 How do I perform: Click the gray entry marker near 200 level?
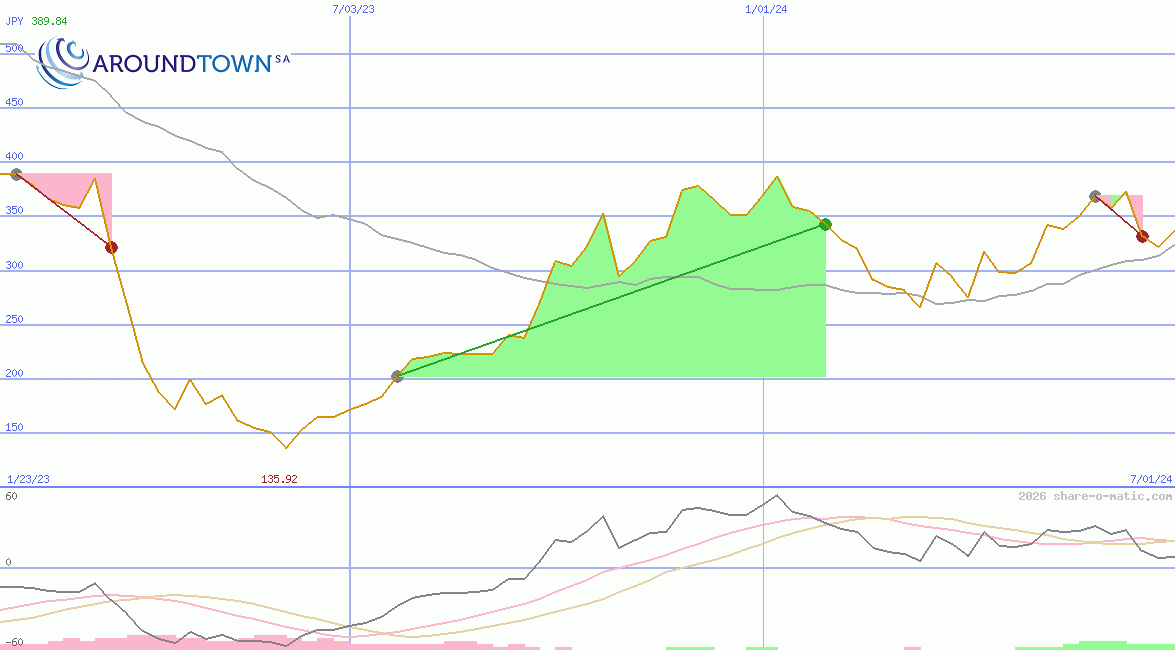397,376
